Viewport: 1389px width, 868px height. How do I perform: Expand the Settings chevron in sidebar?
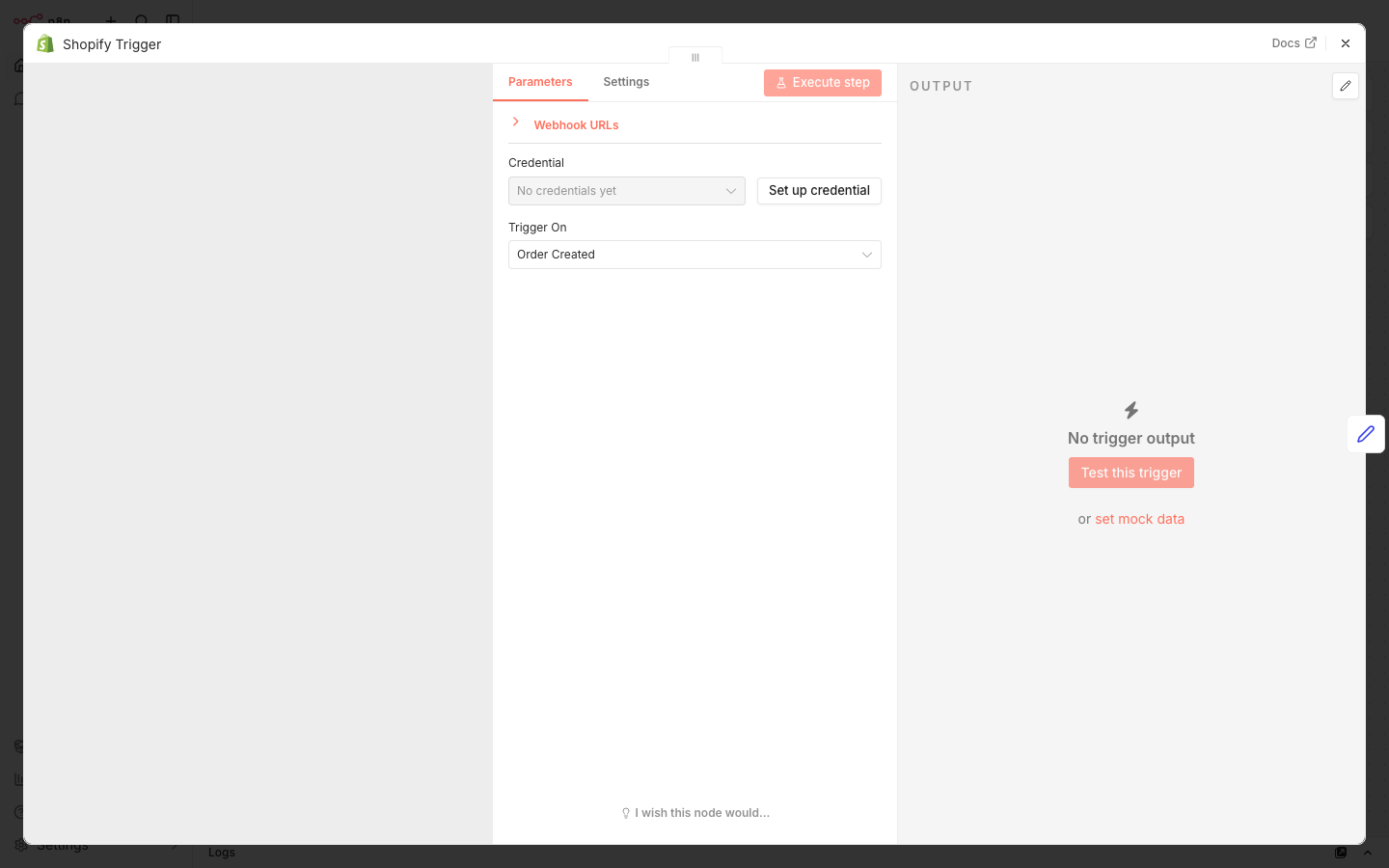[x=174, y=845]
